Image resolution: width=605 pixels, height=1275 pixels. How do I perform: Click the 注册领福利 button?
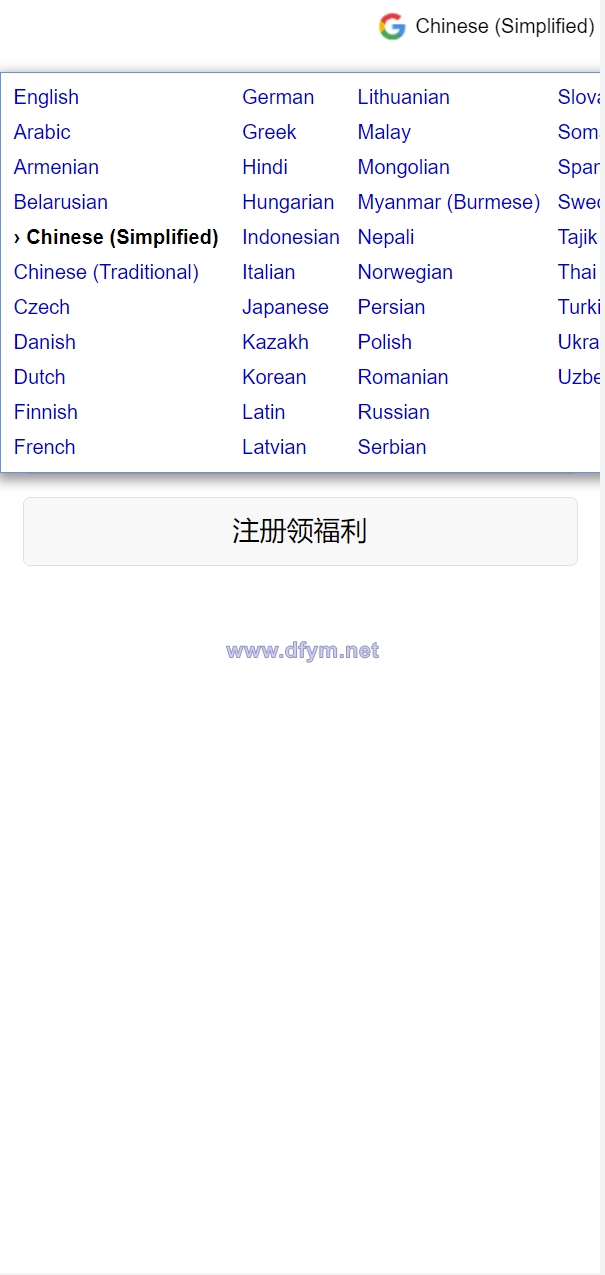(x=300, y=531)
